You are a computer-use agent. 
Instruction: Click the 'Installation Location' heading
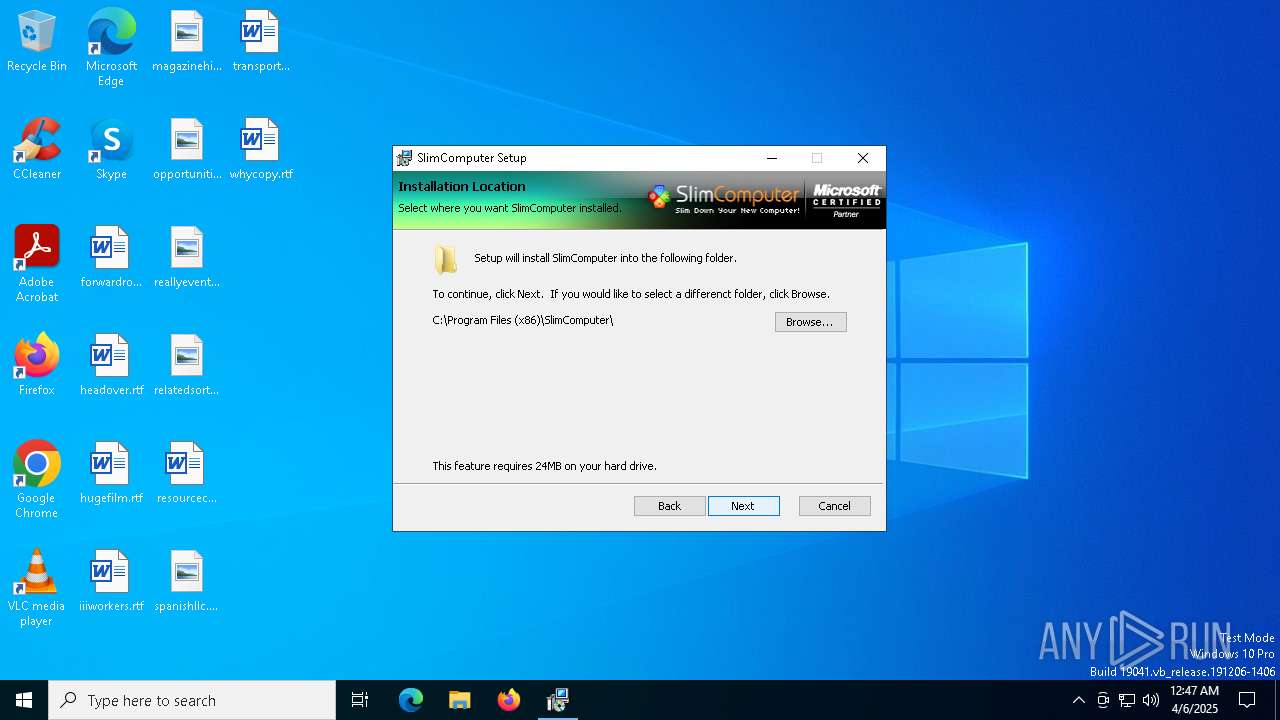461,186
